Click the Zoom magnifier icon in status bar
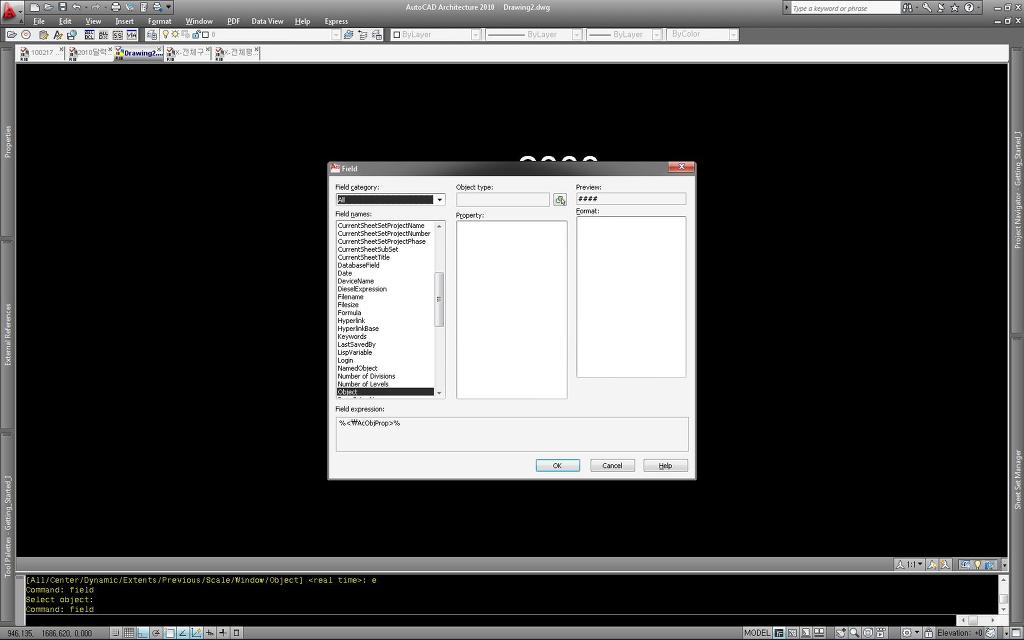 pos(855,633)
